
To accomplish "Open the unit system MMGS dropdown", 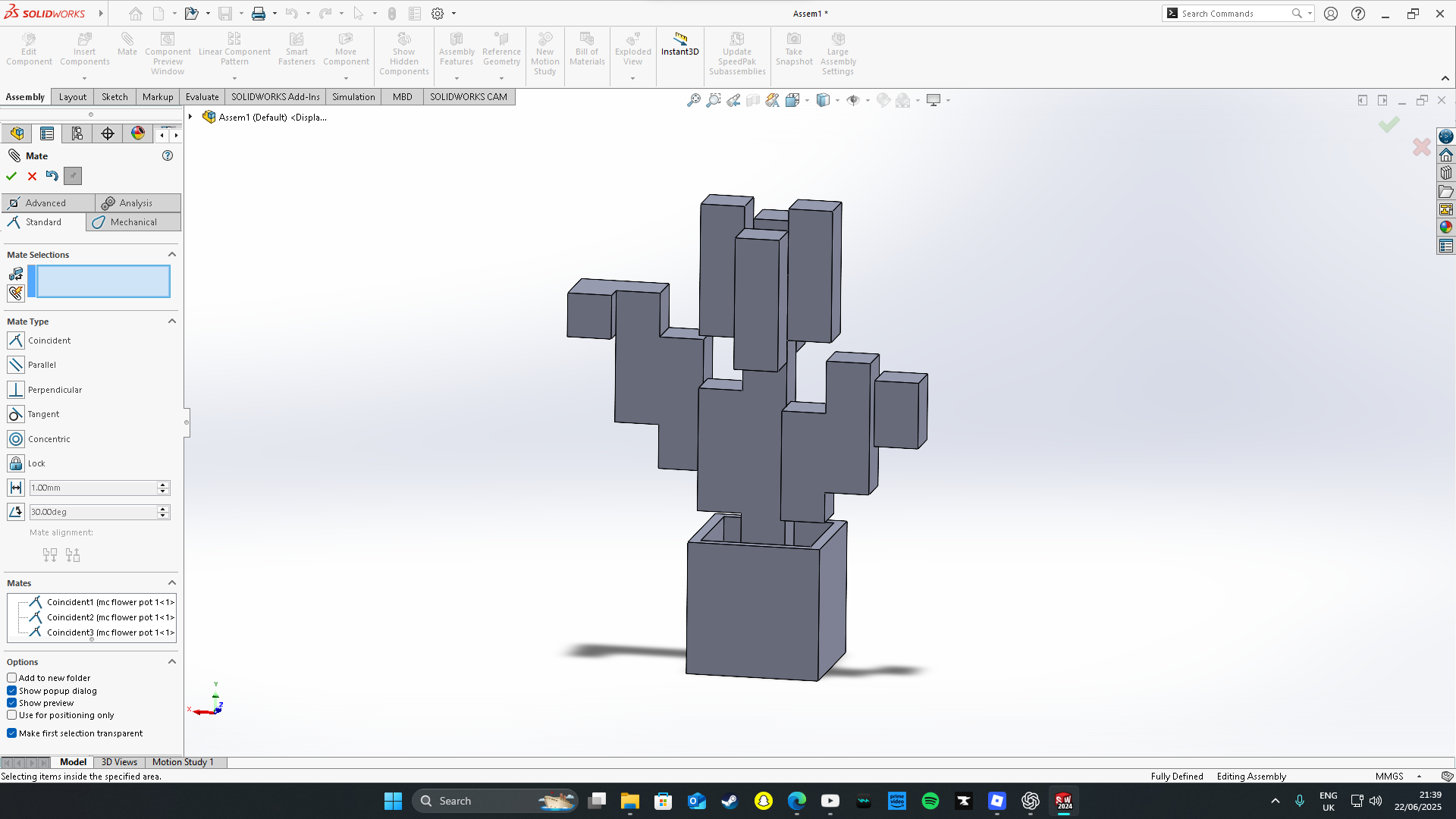I will 1419,777.
